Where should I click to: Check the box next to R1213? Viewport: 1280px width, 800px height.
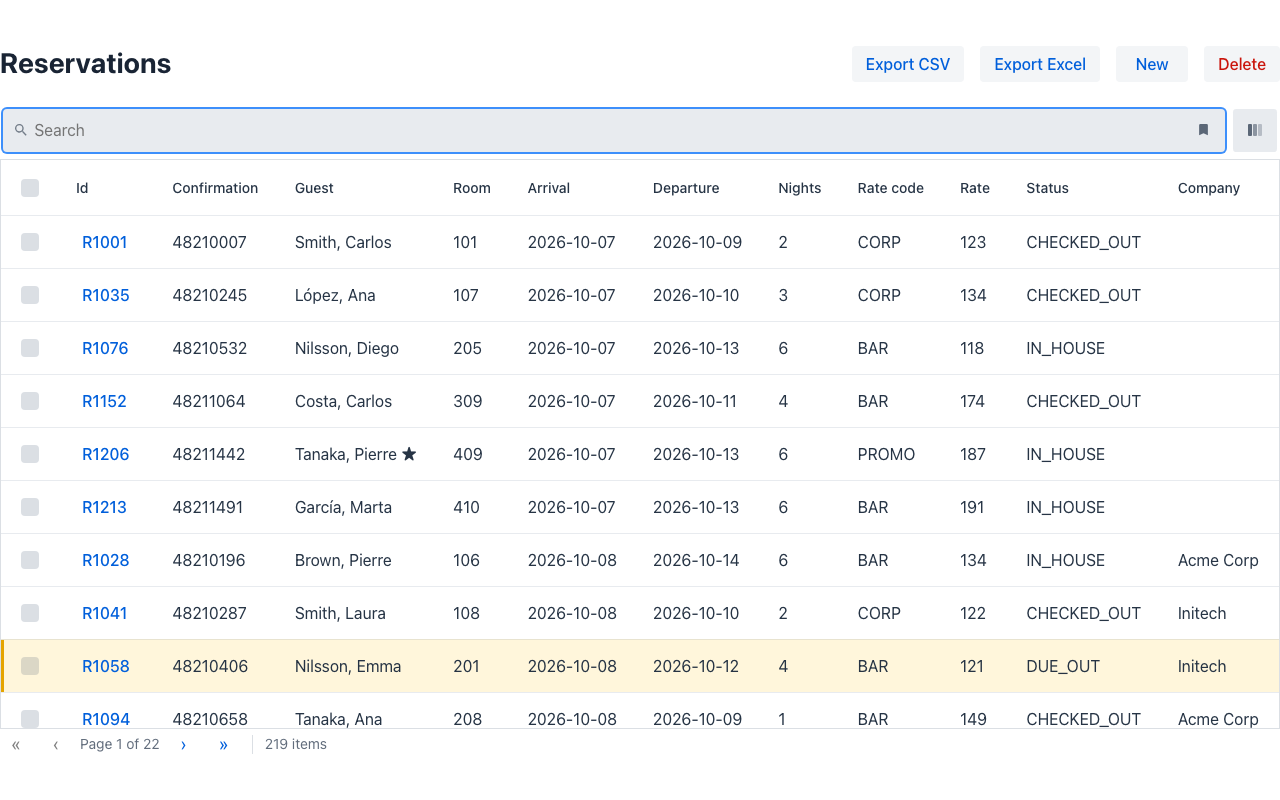pos(30,507)
